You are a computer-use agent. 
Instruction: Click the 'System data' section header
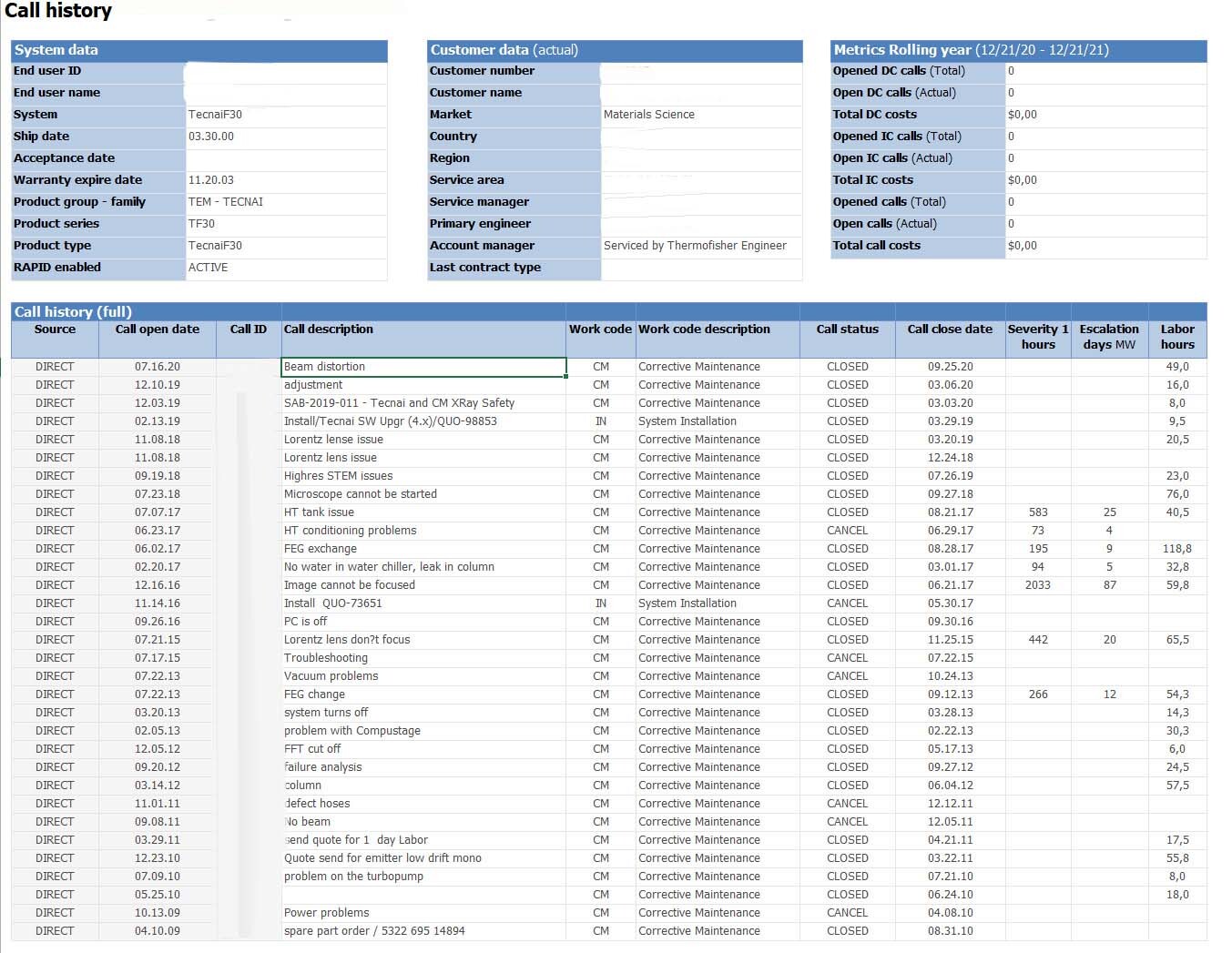[x=199, y=51]
